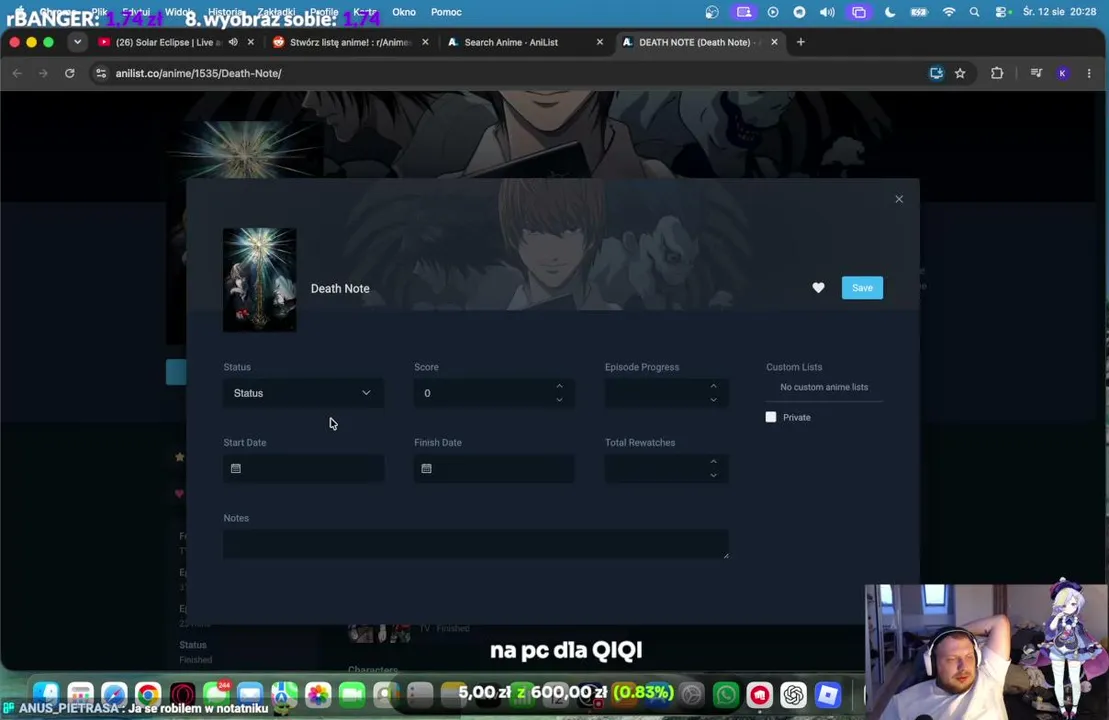This screenshot has height=720, width=1109.
Task: Close the Reddit anime list tab
Action: click(425, 42)
